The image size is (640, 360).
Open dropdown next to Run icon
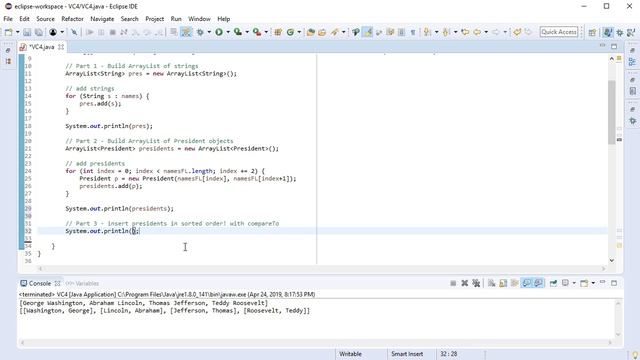point(228,32)
